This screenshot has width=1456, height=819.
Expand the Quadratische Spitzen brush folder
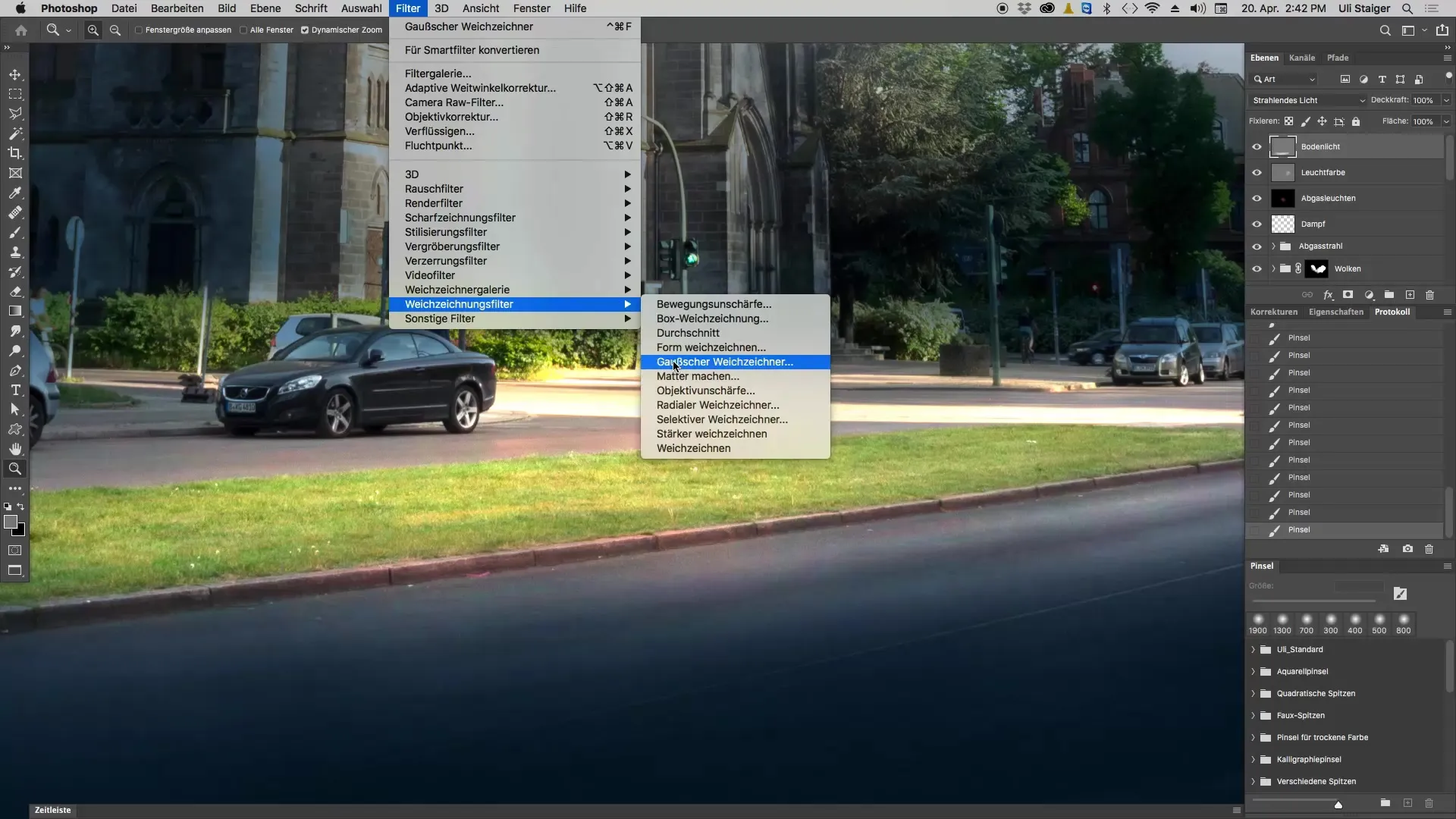click(1253, 694)
